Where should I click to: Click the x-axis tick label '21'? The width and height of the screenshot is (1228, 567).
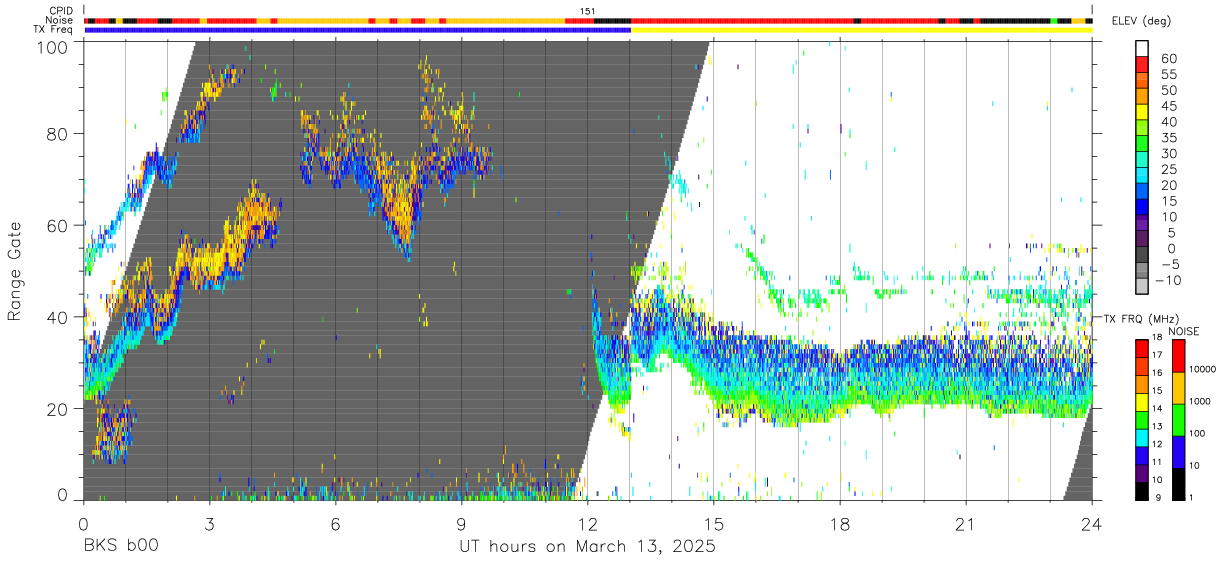pyautogui.click(x=966, y=523)
